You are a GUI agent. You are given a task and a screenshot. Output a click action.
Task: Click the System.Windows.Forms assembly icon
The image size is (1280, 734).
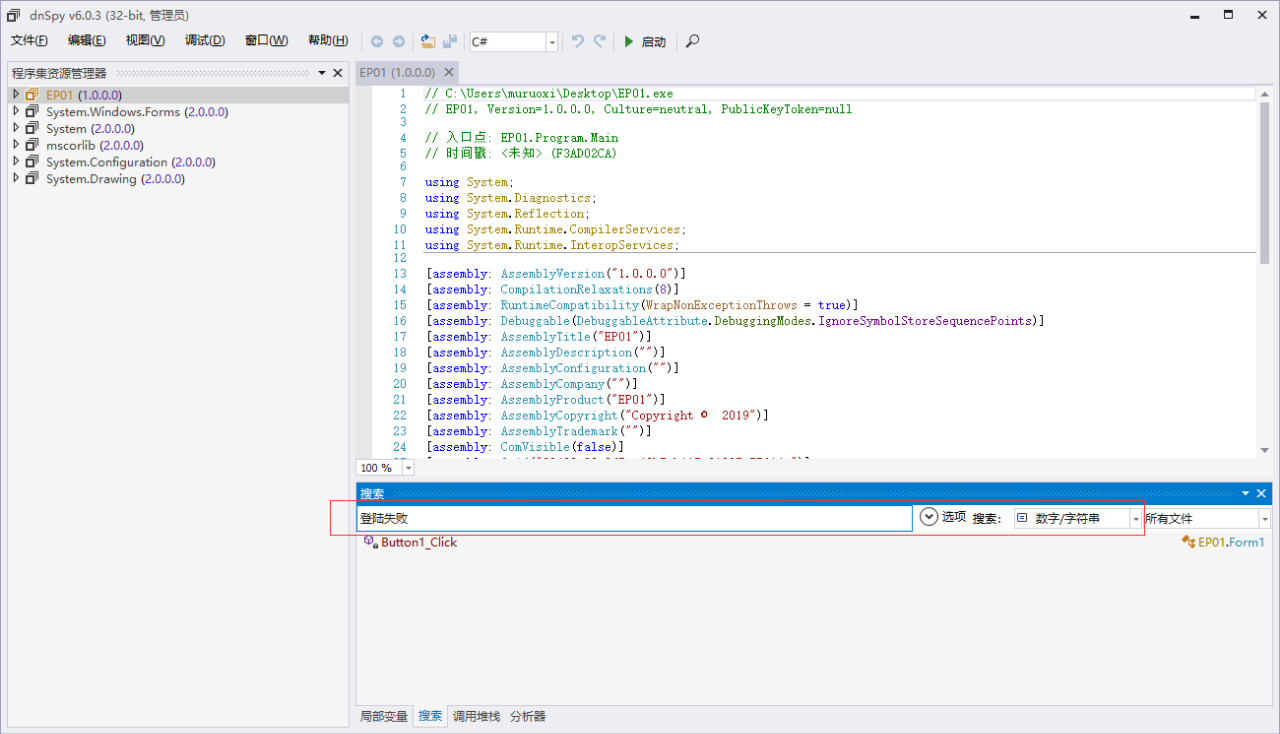point(33,112)
